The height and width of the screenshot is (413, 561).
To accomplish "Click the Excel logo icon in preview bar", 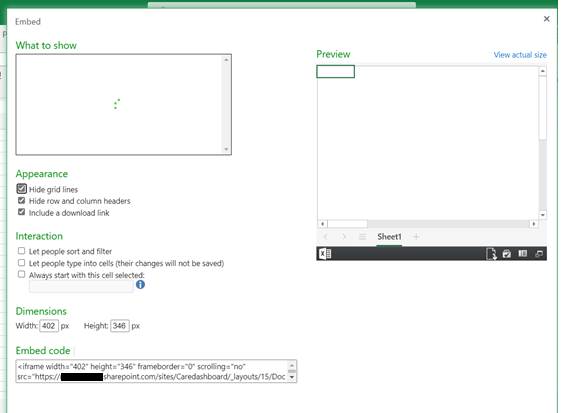I will [x=325, y=254].
